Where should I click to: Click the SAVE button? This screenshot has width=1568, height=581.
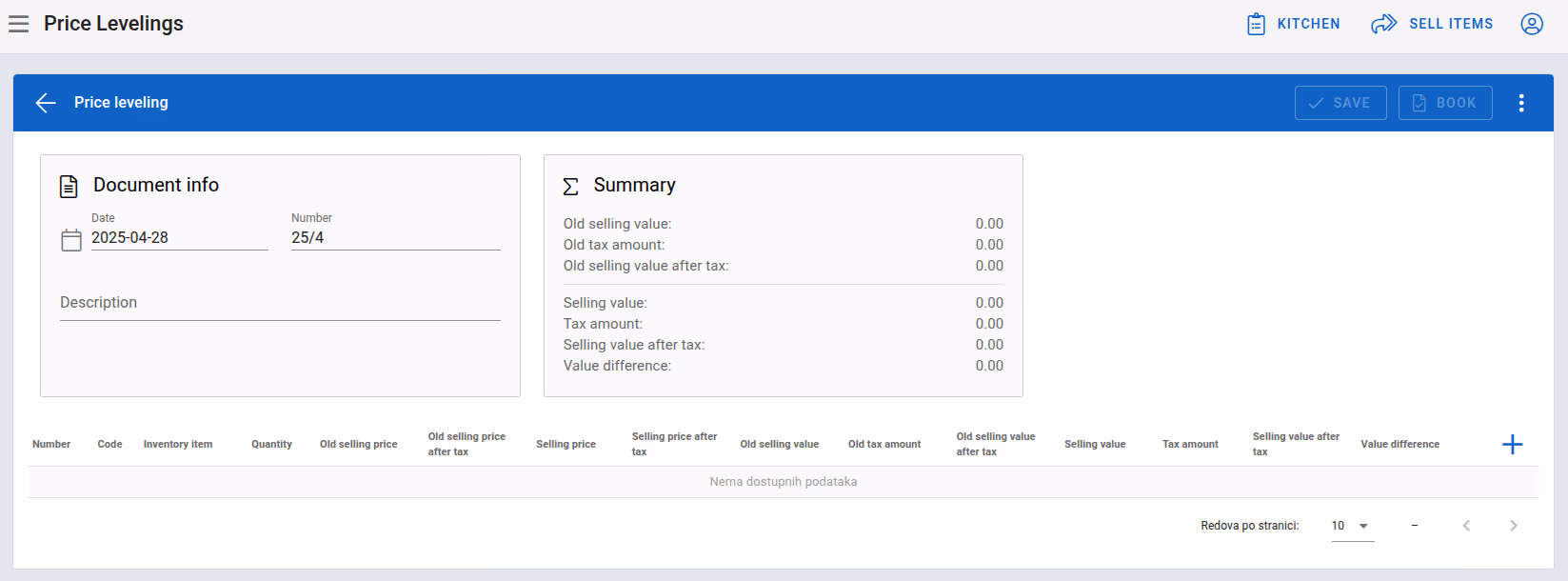tap(1340, 103)
